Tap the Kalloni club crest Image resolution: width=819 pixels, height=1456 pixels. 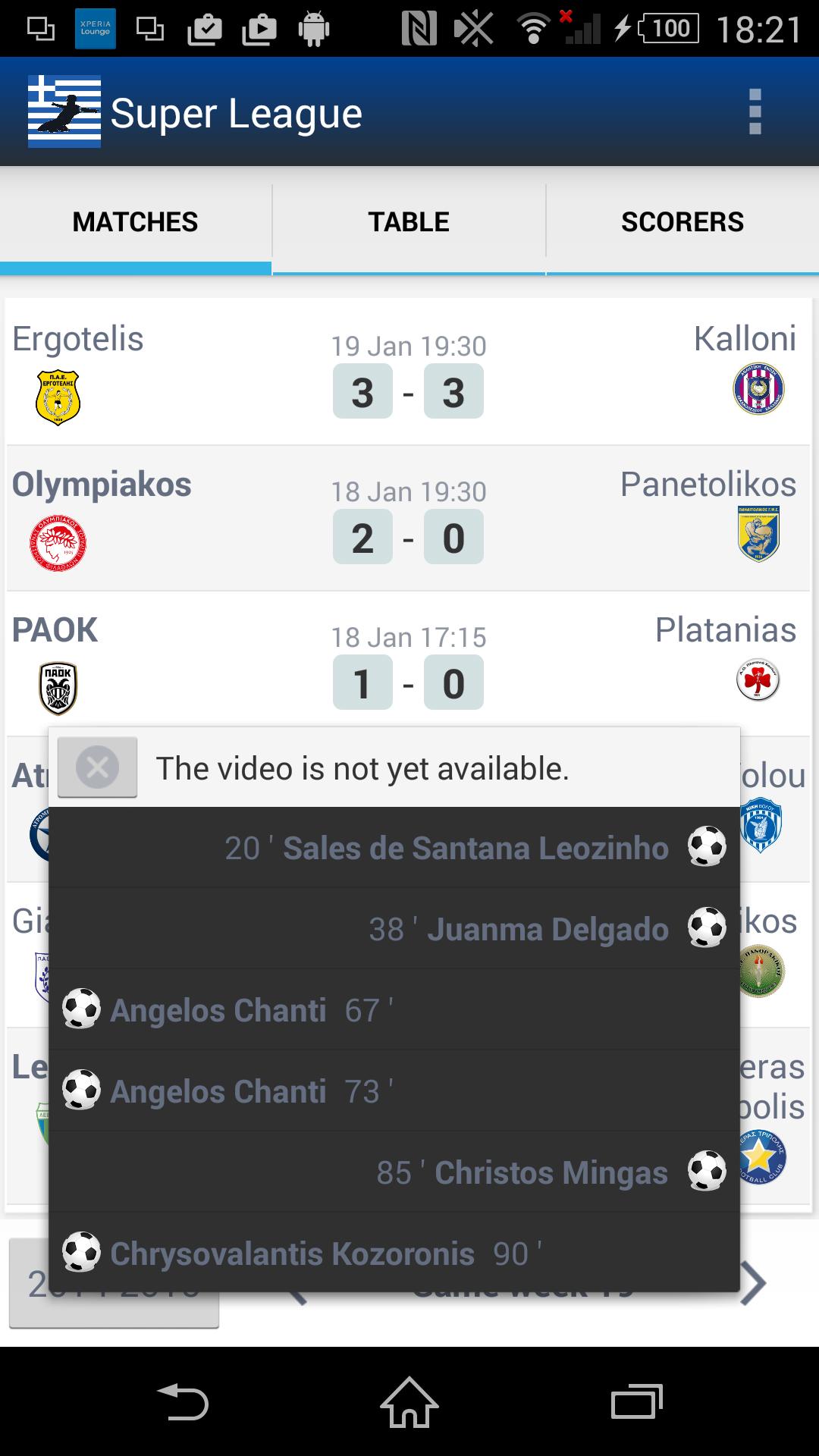point(758,389)
